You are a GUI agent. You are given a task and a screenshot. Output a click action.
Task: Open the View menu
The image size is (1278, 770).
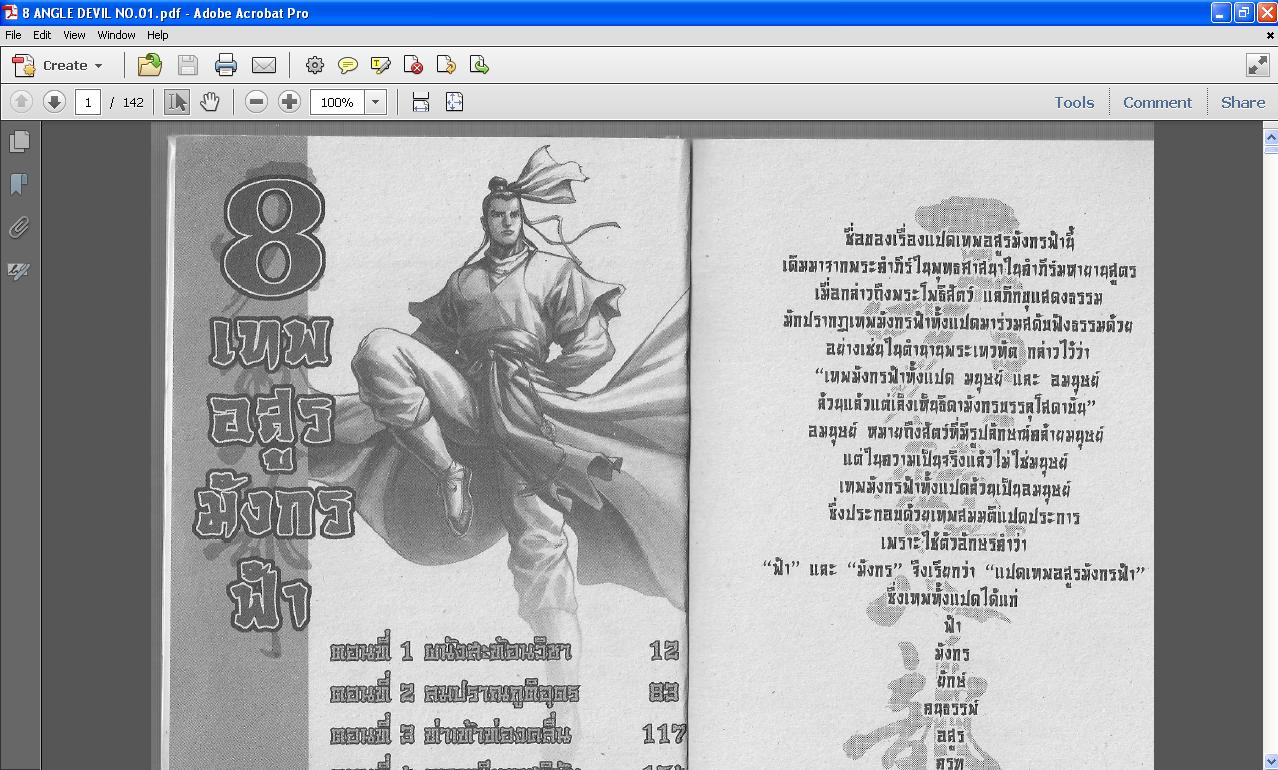pos(74,35)
